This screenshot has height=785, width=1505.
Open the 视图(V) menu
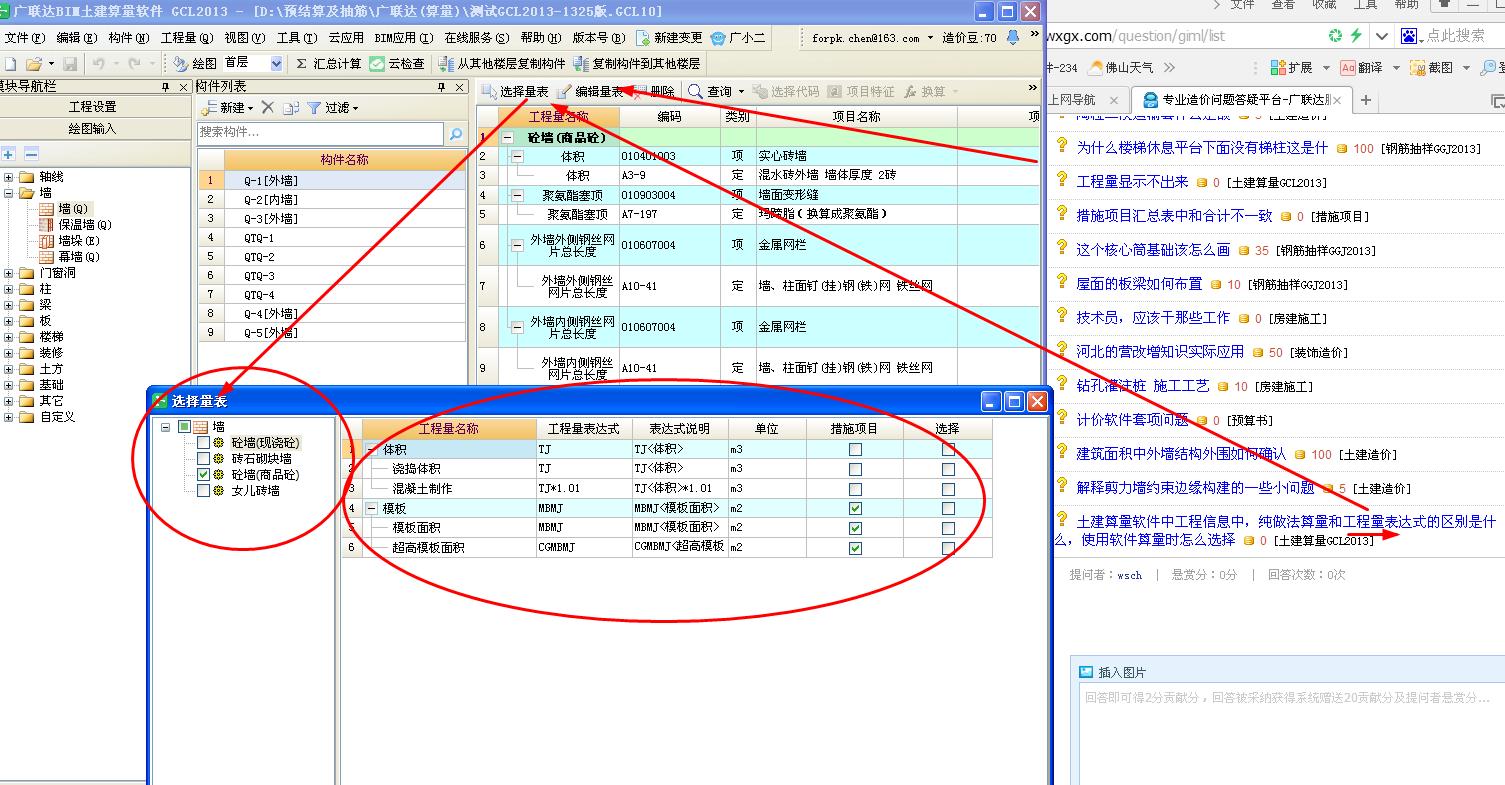244,38
